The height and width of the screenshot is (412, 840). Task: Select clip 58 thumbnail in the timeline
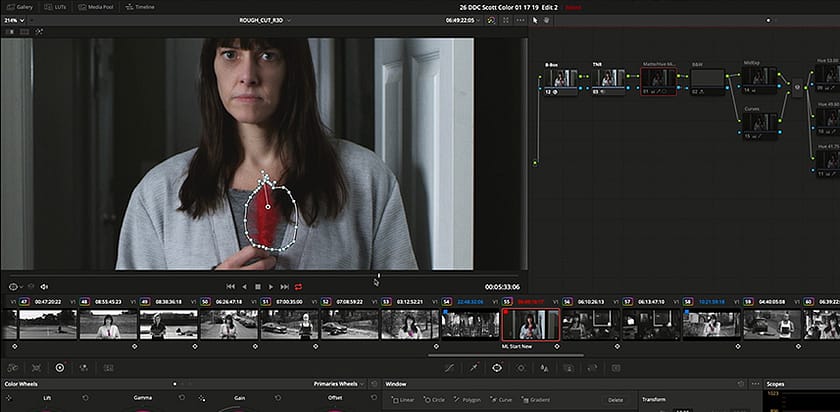point(712,324)
